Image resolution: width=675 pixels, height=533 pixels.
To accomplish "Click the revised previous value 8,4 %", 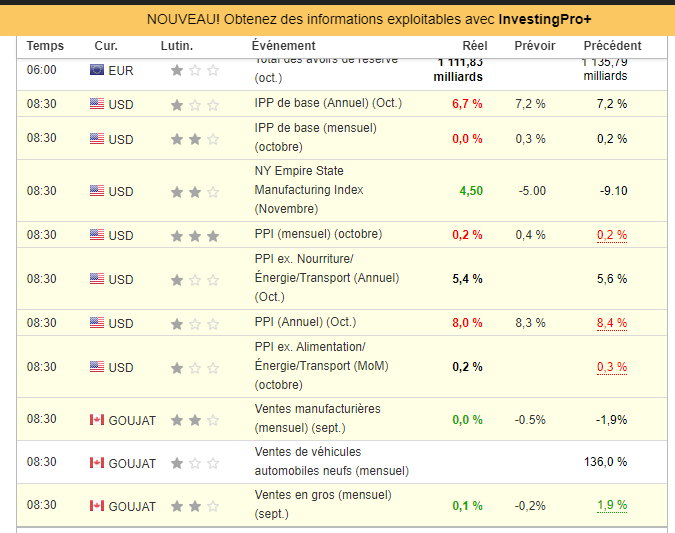I will click(611, 323).
